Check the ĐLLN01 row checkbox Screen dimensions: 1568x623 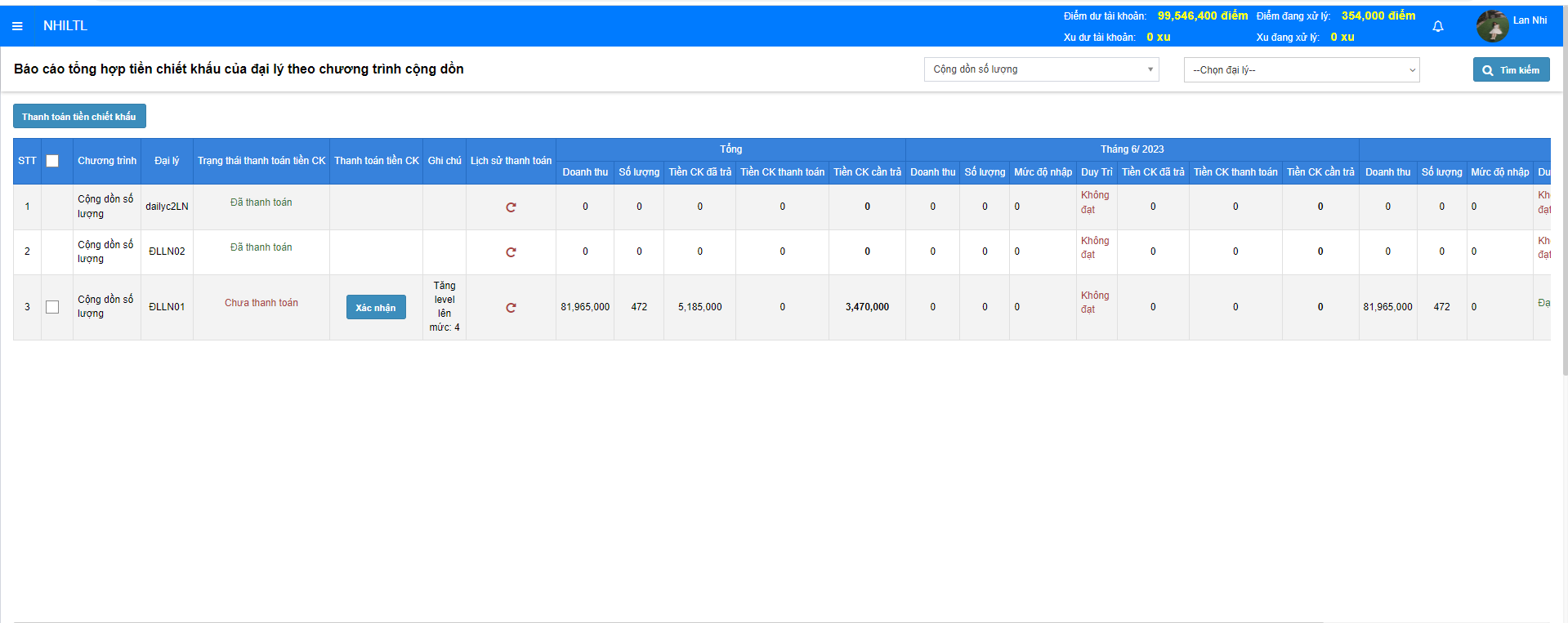tap(52, 307)
